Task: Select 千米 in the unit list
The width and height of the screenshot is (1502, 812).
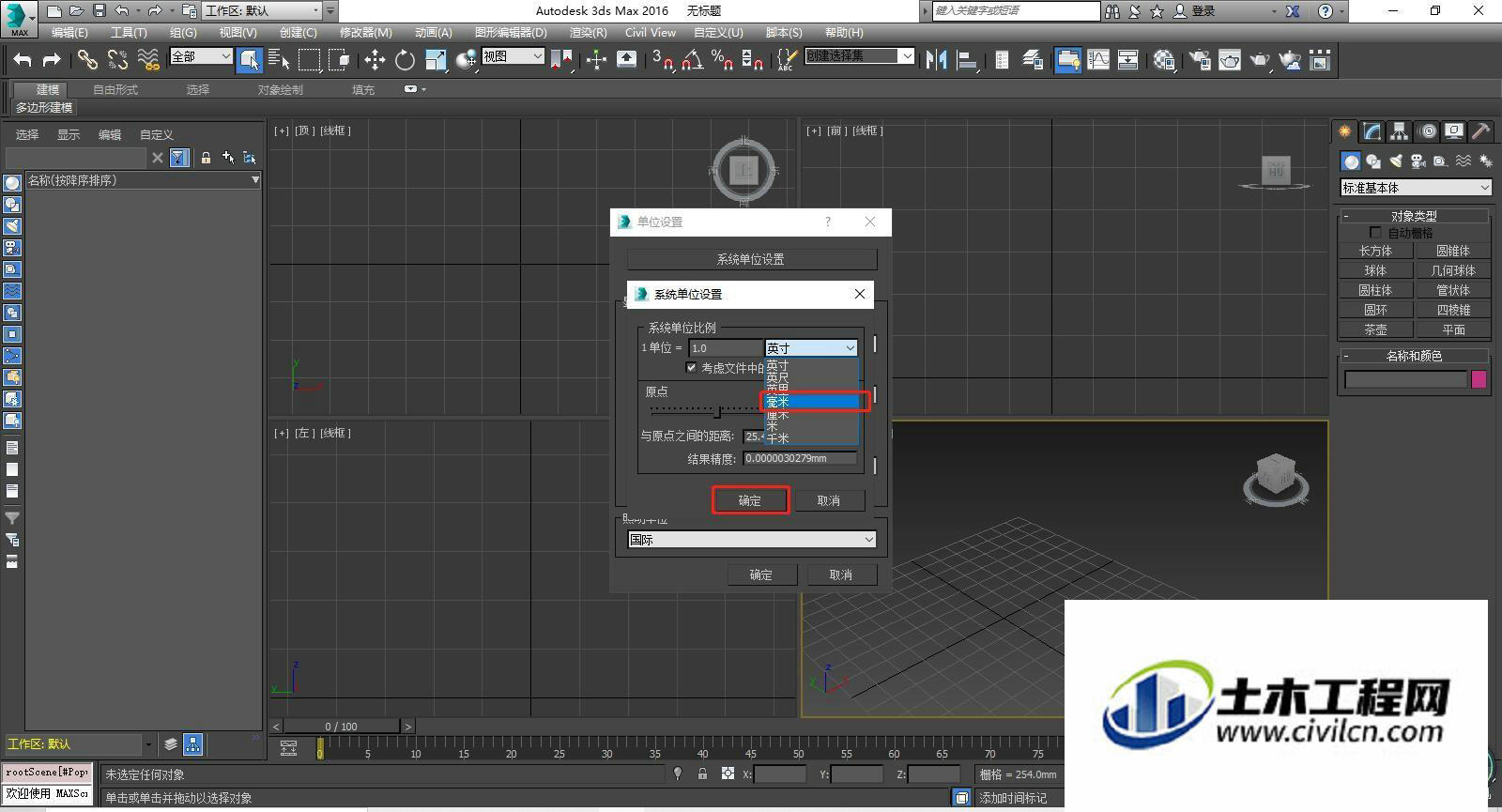Action: (x=812, y=438)
